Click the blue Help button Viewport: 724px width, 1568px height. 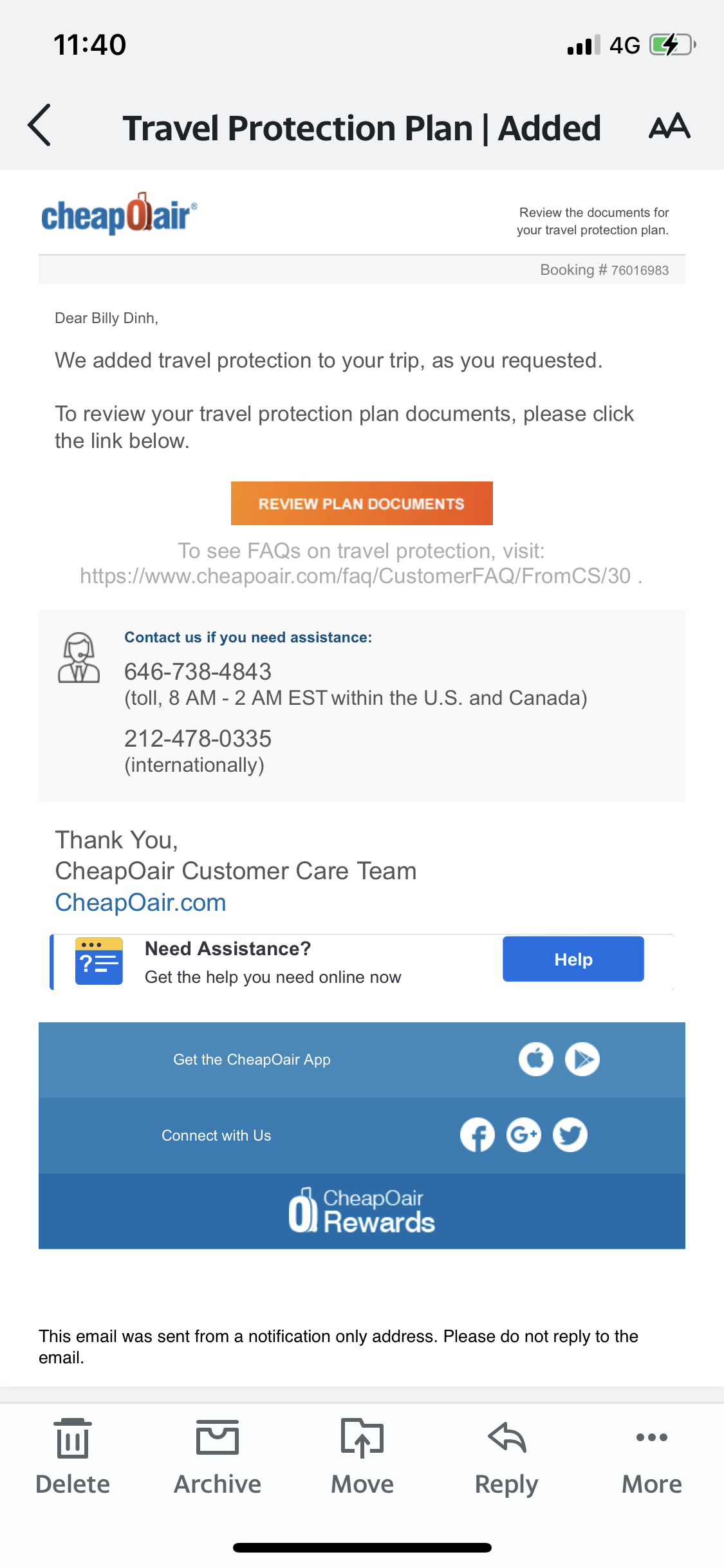click(573, 959)
